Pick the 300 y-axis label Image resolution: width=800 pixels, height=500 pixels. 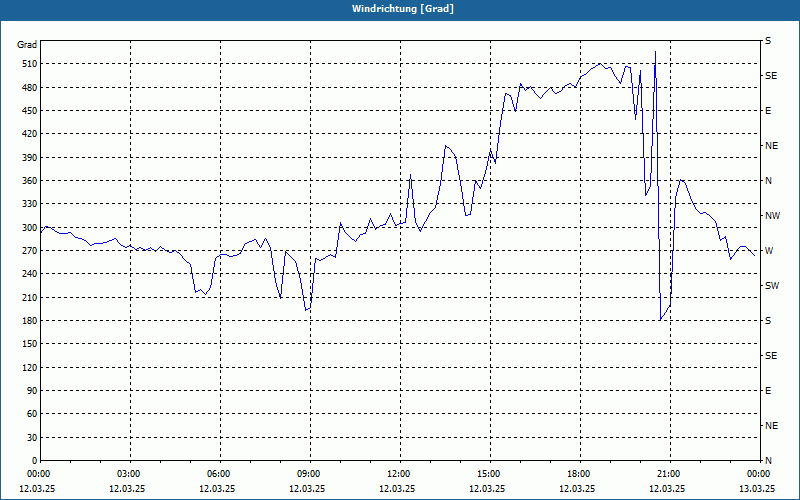click(31, 227)
